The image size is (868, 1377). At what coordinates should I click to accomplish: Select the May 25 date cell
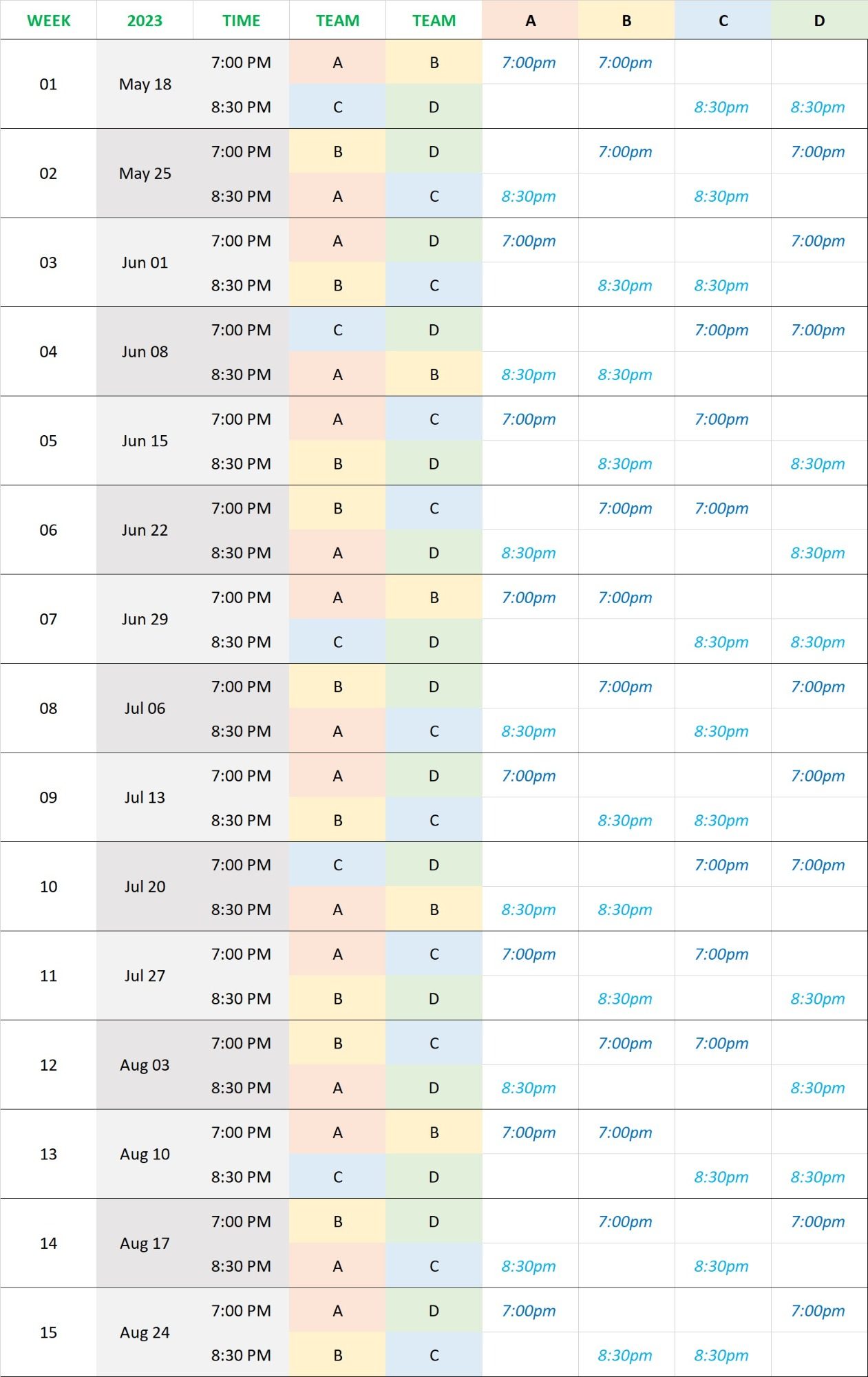click(x=145, y=174)
